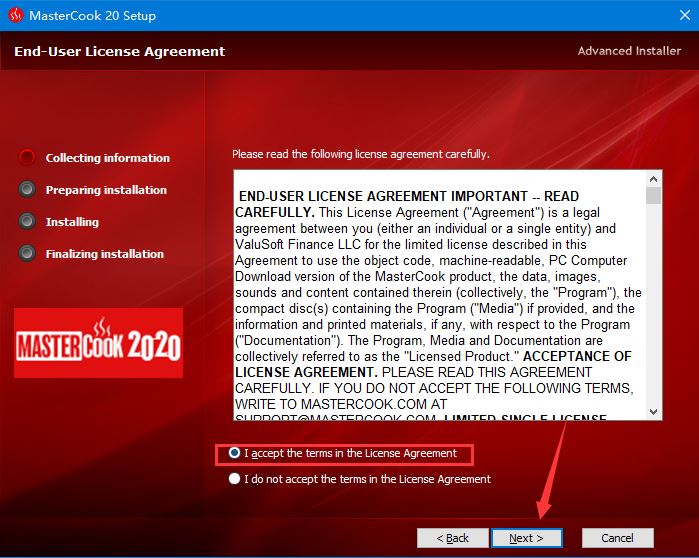Image resolution: width=699 pixels, height=558 pixels.
Task: Click the 'MasterCook 20 Setup' title text
Action: (x=93, y=16)
